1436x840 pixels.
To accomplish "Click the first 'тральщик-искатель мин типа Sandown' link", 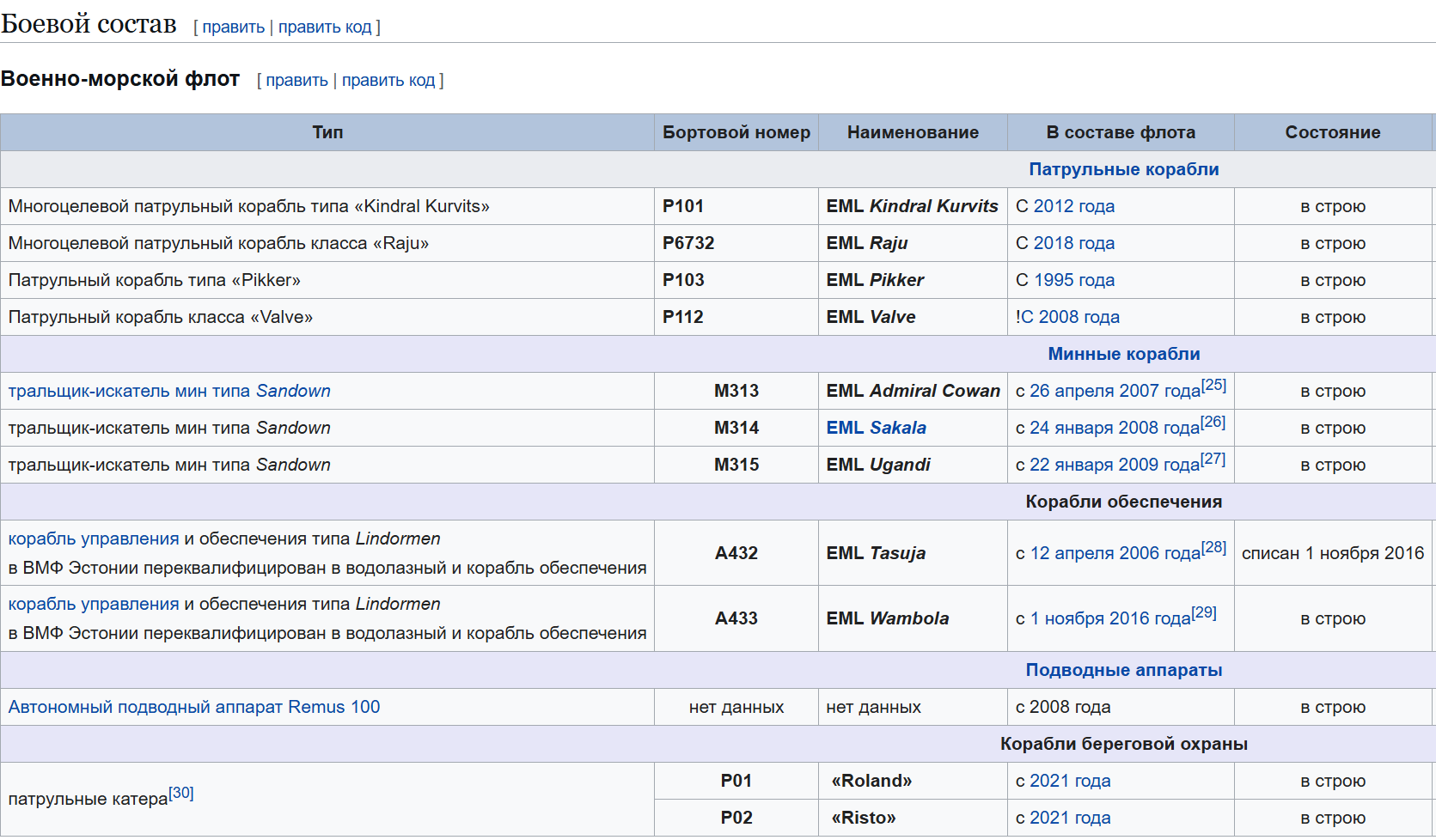I will [169, 391].
